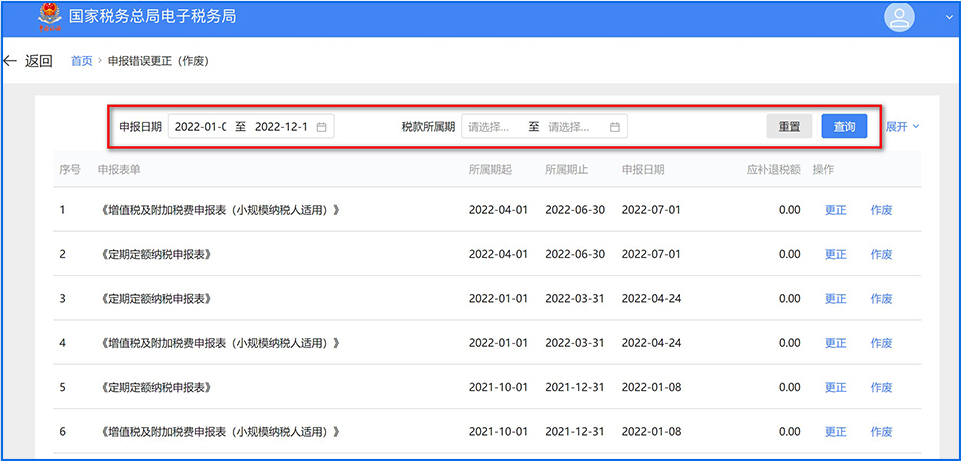The width and height of the screenshot is (961, 461).
Task: Open 税款所属期 start date picker field
Action: tap(494, 127)
